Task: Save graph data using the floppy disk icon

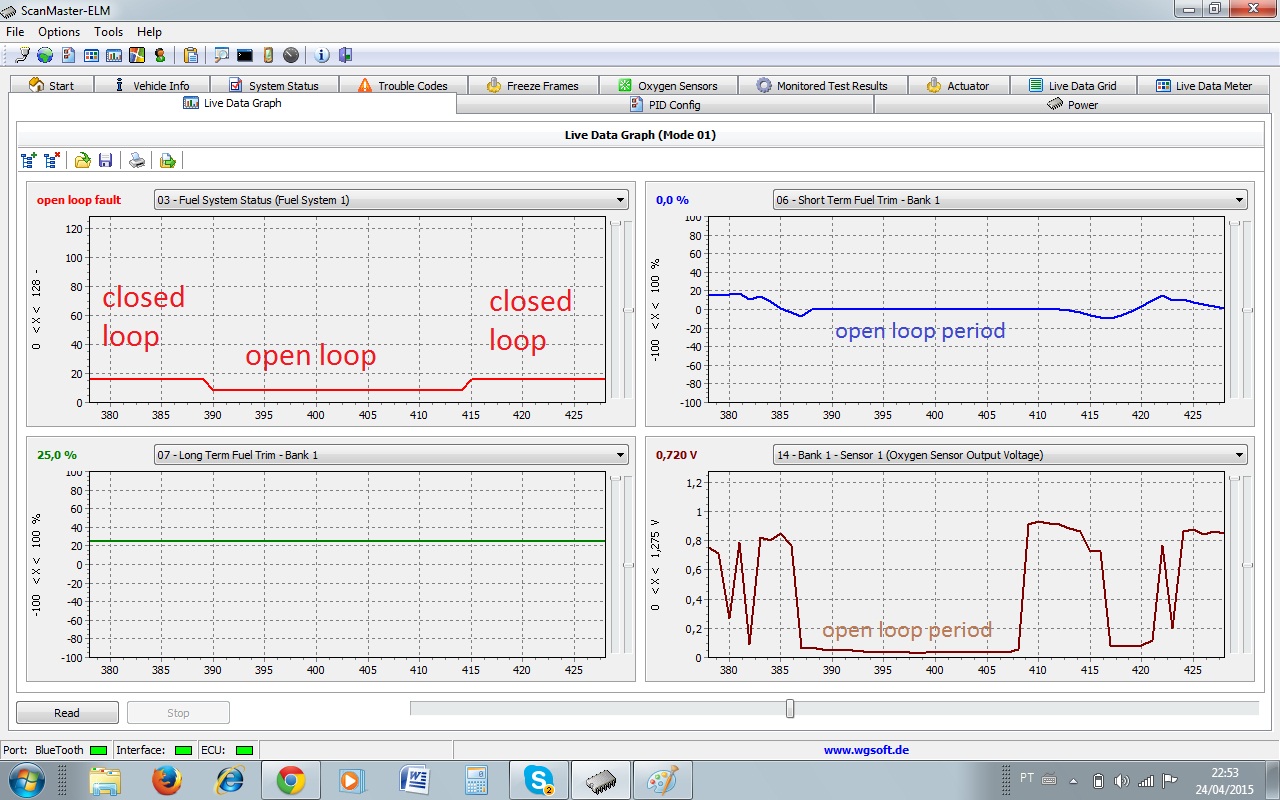Action: 105,160
